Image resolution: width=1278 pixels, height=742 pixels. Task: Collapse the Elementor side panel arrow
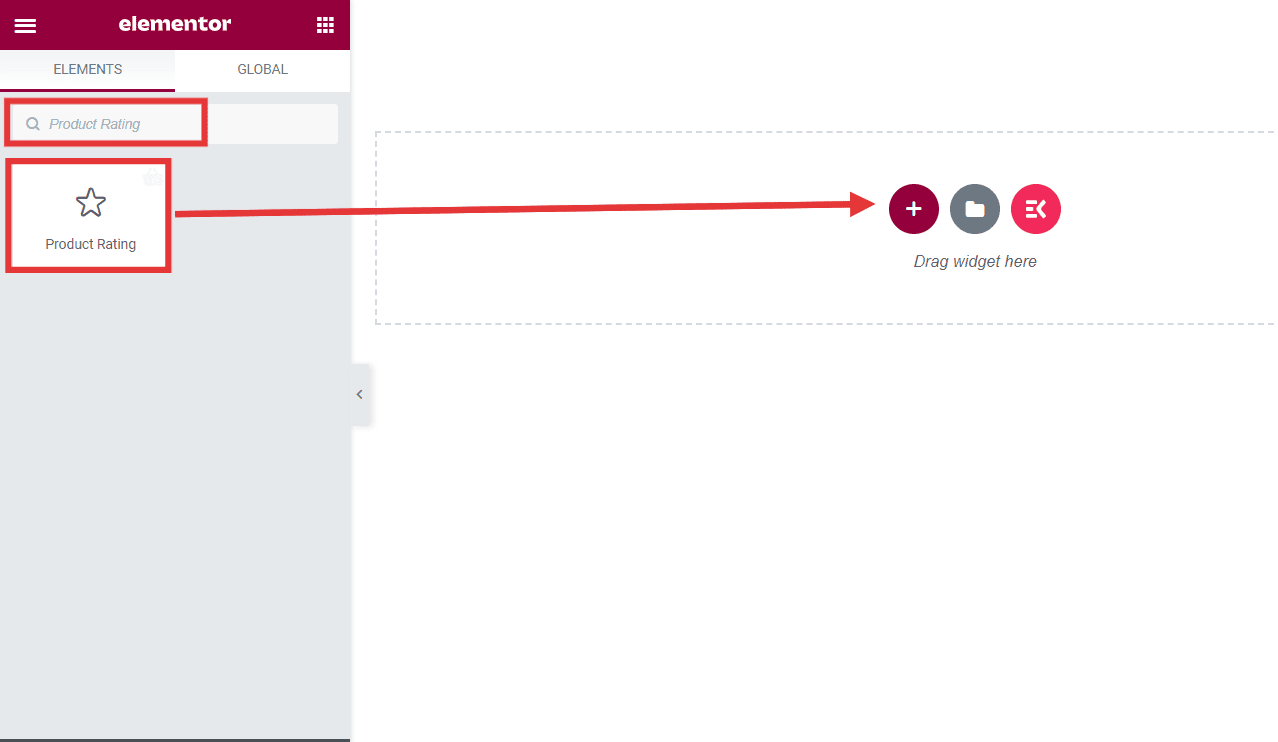coord(360,394)
